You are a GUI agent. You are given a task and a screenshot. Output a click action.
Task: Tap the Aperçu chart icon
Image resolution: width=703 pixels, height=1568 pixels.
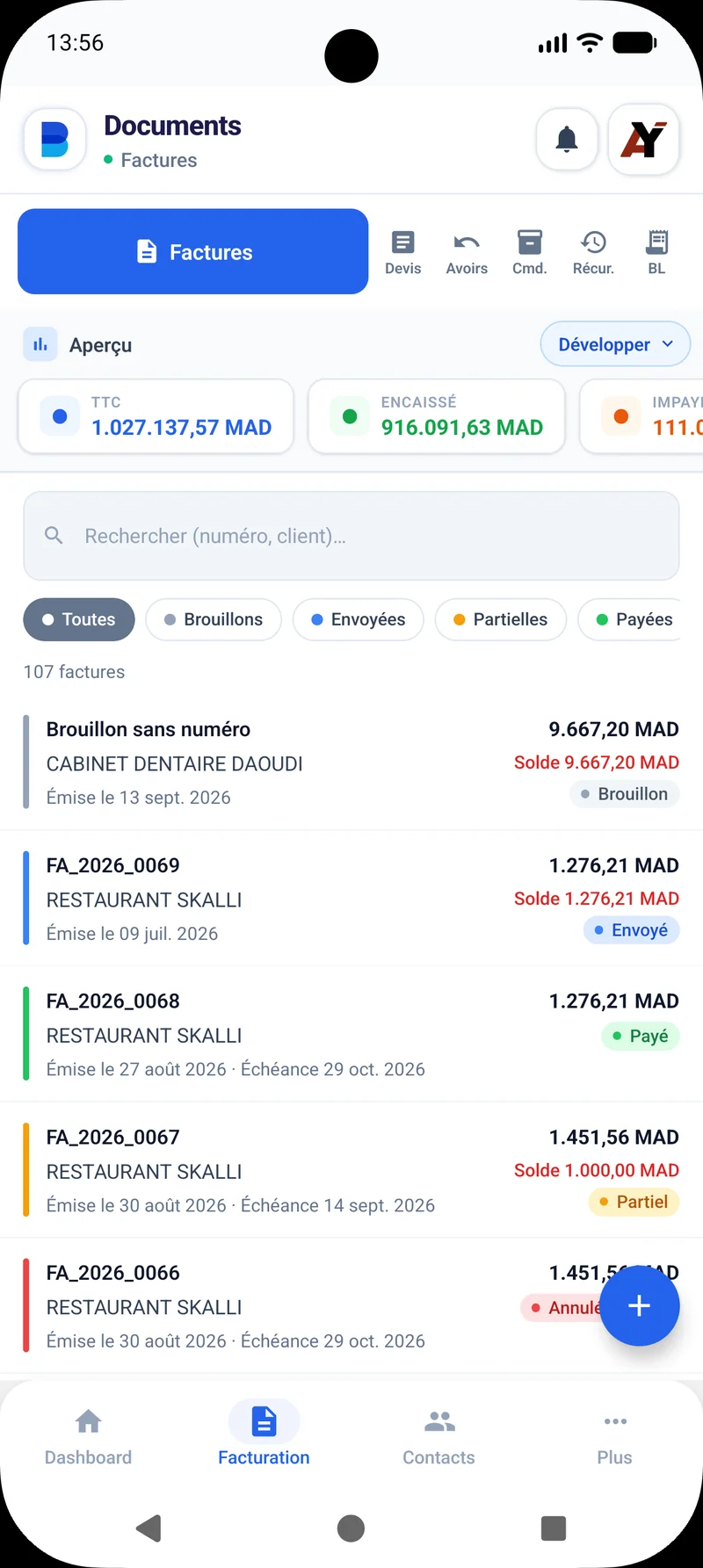point(40,344)
